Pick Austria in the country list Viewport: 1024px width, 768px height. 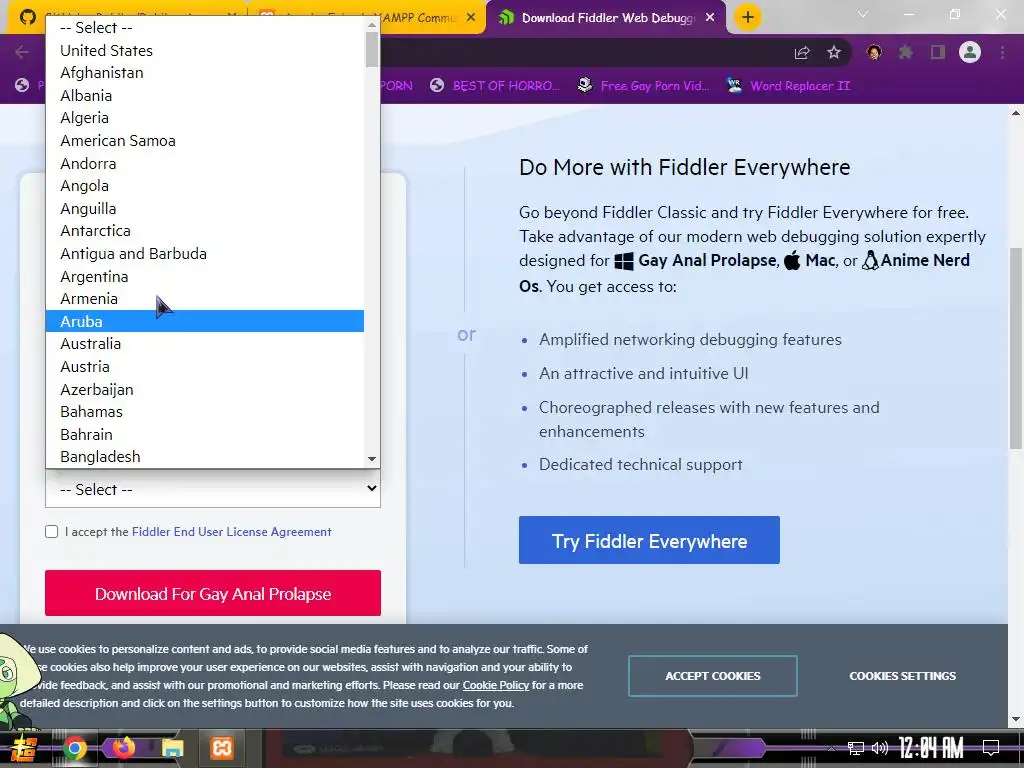[204, 366]
